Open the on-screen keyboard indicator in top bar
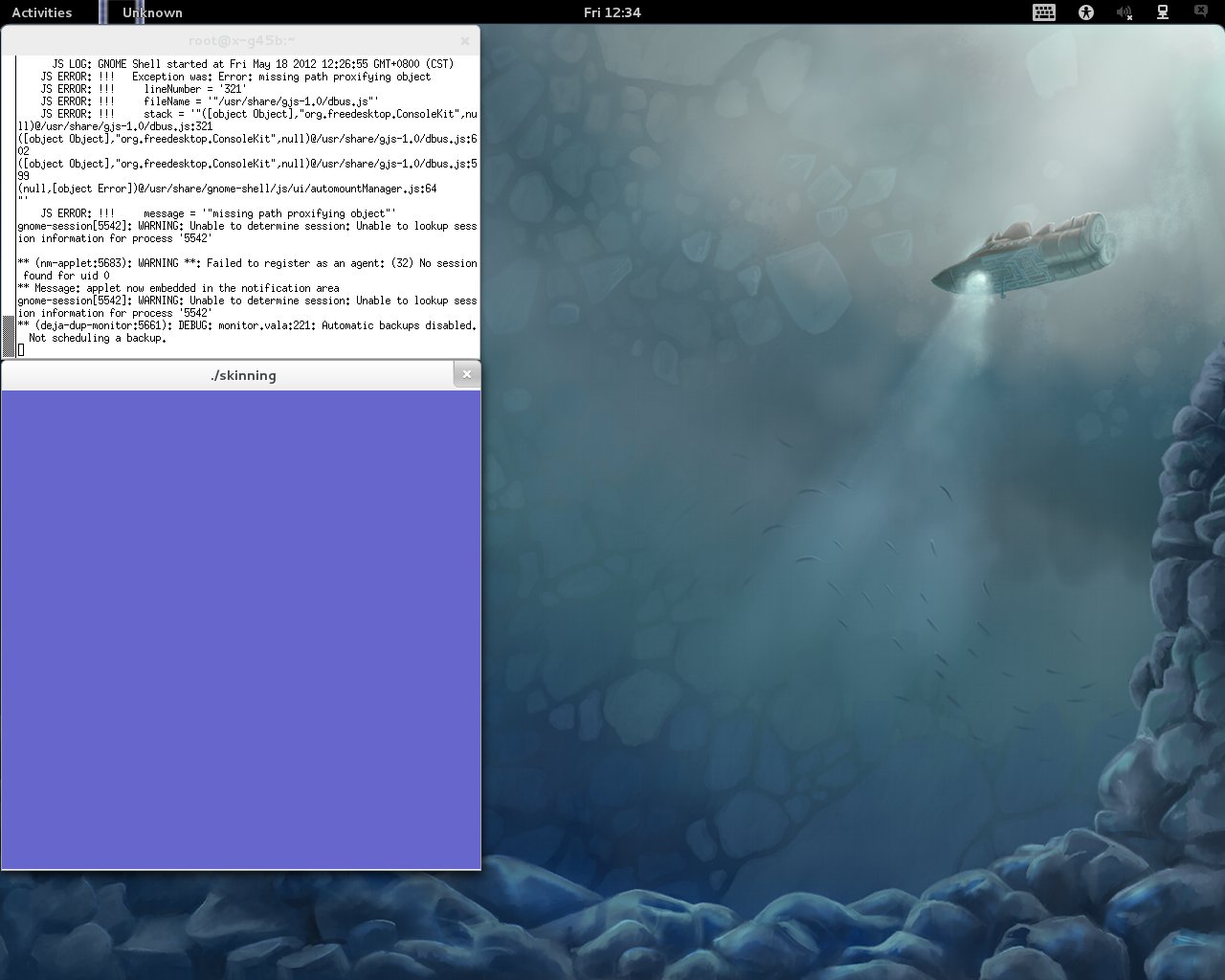 coord(1044,12)
